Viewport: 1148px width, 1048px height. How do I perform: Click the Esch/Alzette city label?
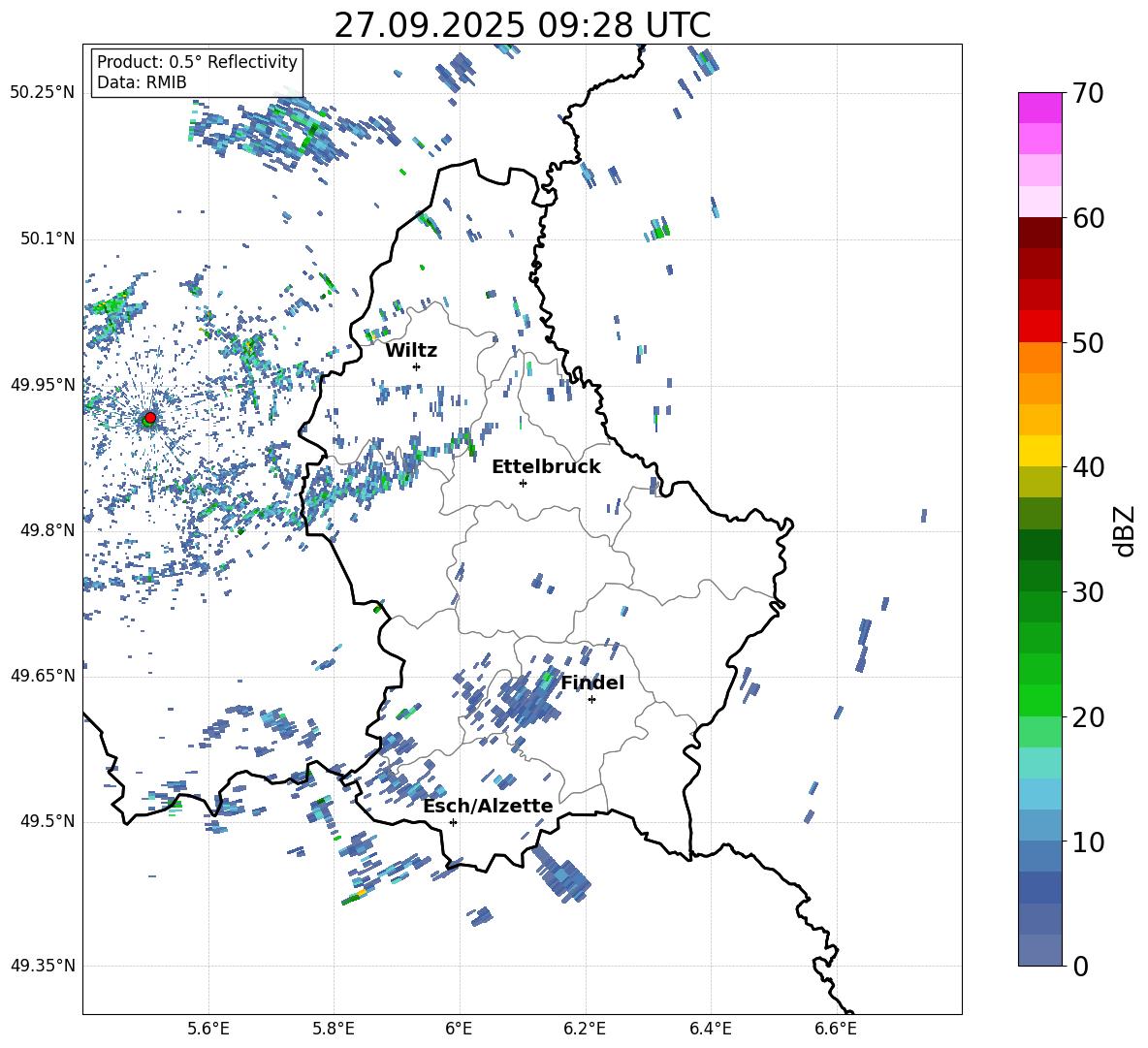coord(488,806)
